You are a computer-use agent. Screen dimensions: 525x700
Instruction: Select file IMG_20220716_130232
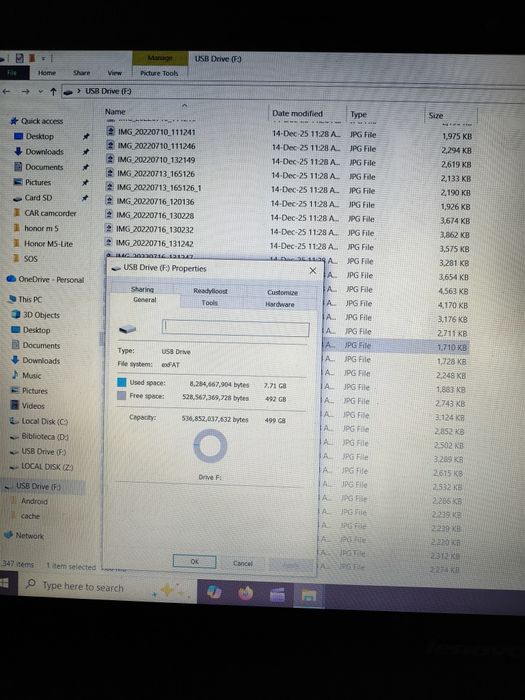tap(155, 229)
